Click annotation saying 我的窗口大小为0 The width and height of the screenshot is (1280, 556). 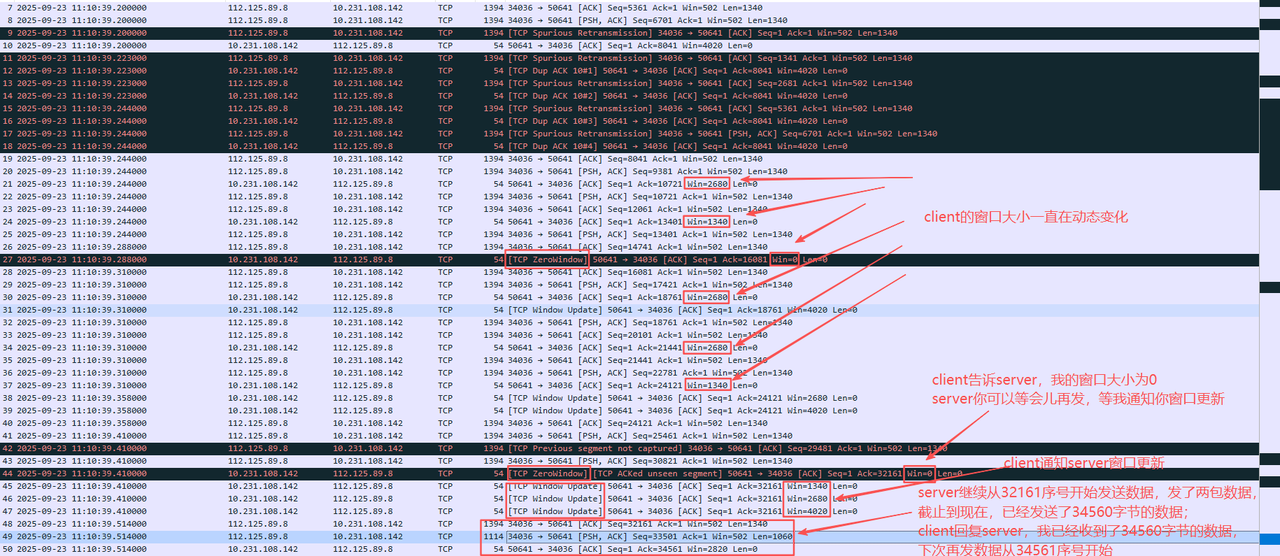tap(1043, 381)
